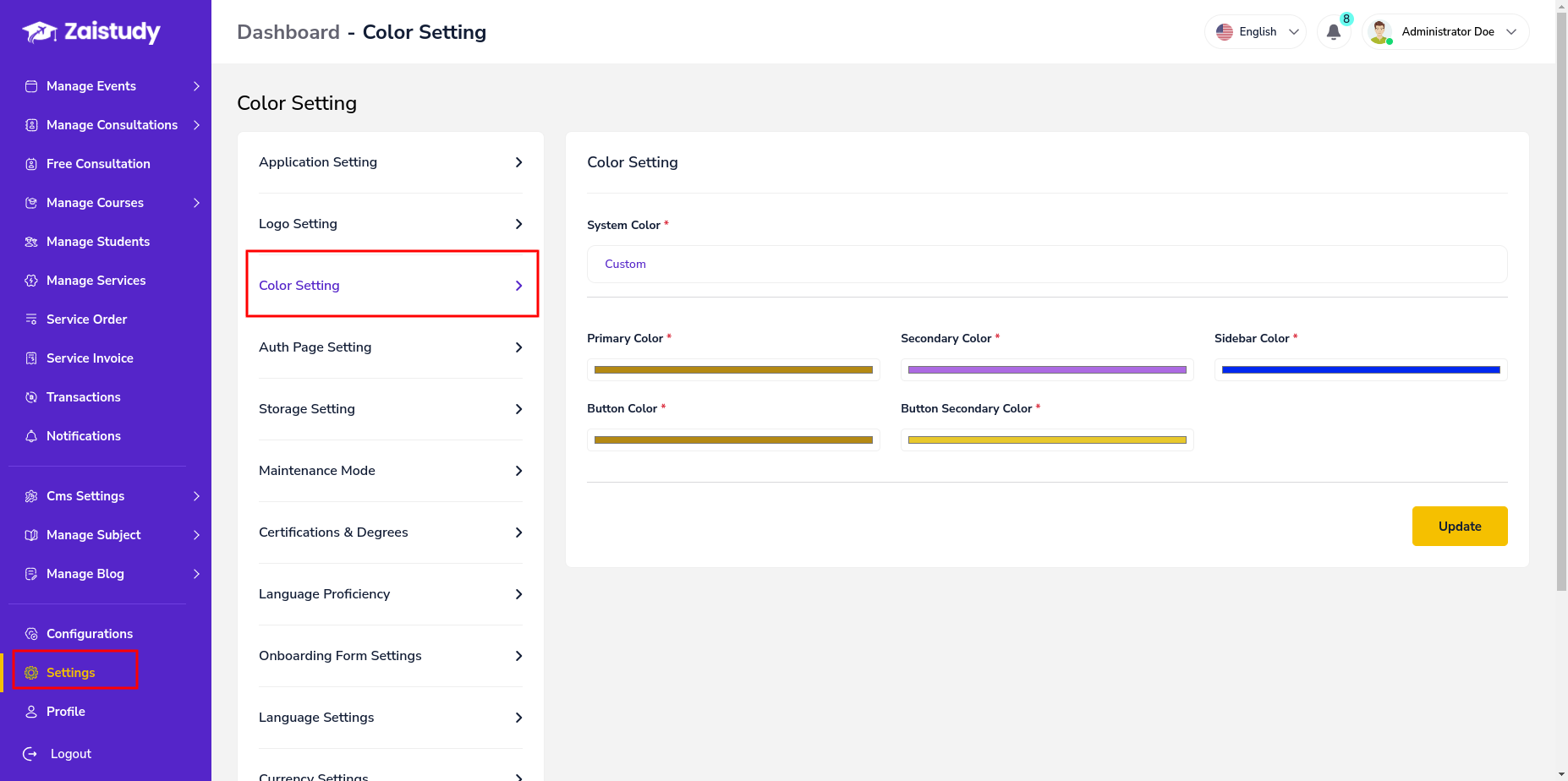Image resolution: width=1568 pixels, height=781 pixels.
Task: Click the Notifications bell icon in sidebar
Action: pos(31,436)
